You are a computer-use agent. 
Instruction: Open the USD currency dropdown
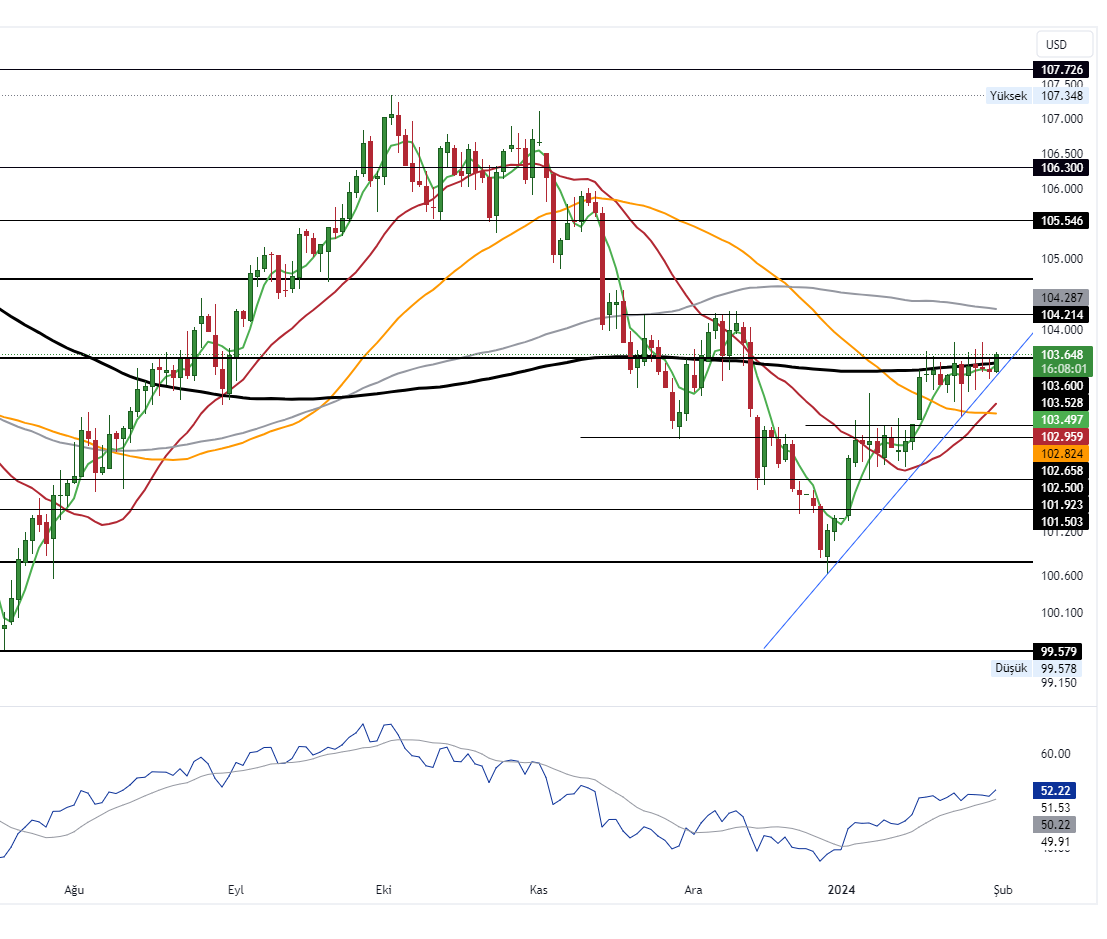point(1056,44)
